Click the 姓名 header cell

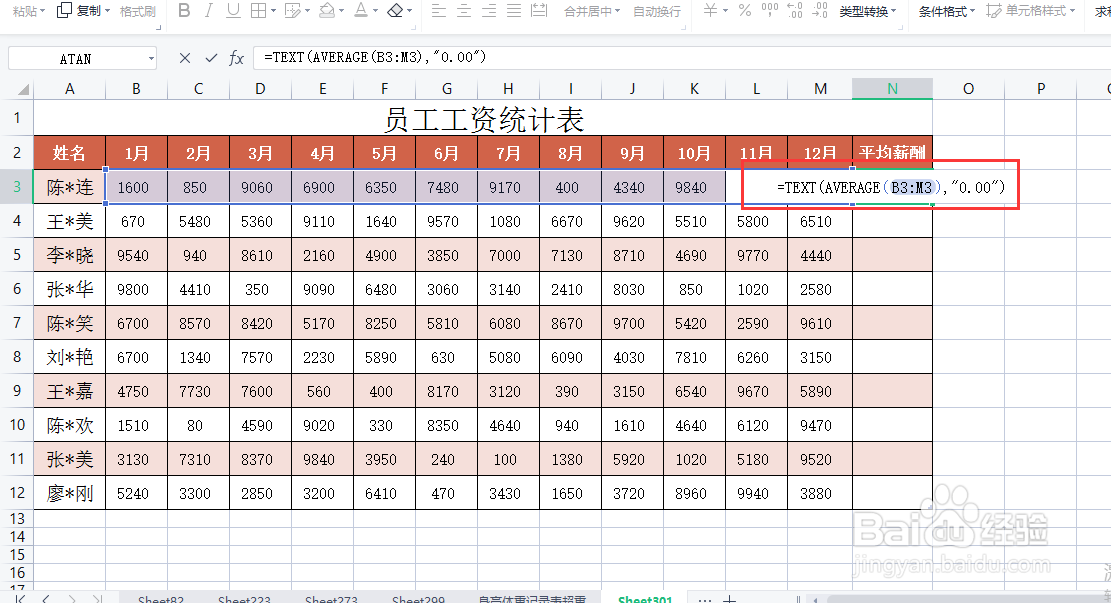[69, 152]
